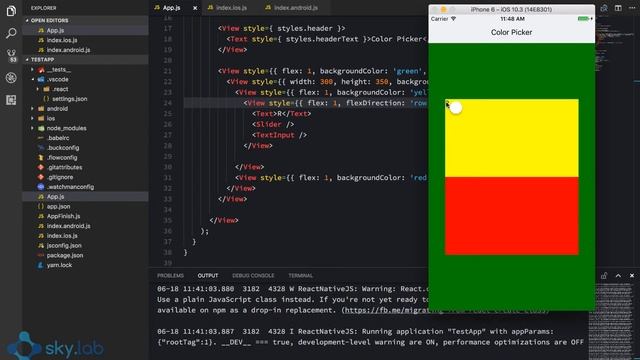
Task: Click the simulator window title bar text
Action: (x=511, y=9)
